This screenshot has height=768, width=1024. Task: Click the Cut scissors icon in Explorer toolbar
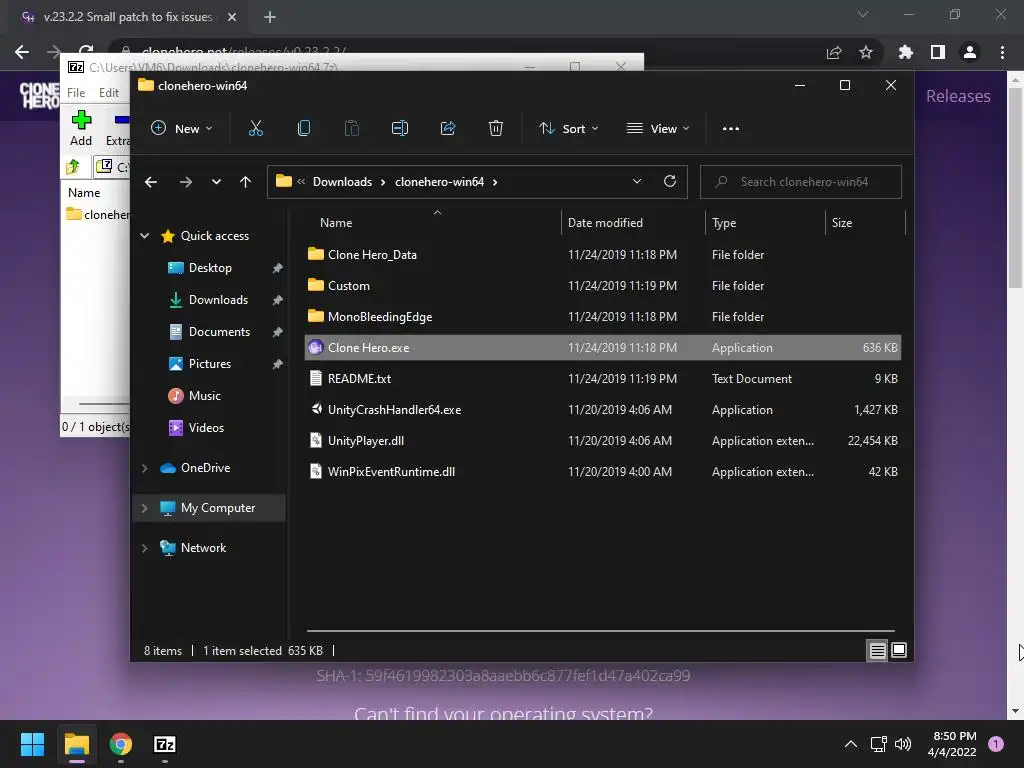pos(255,129)
